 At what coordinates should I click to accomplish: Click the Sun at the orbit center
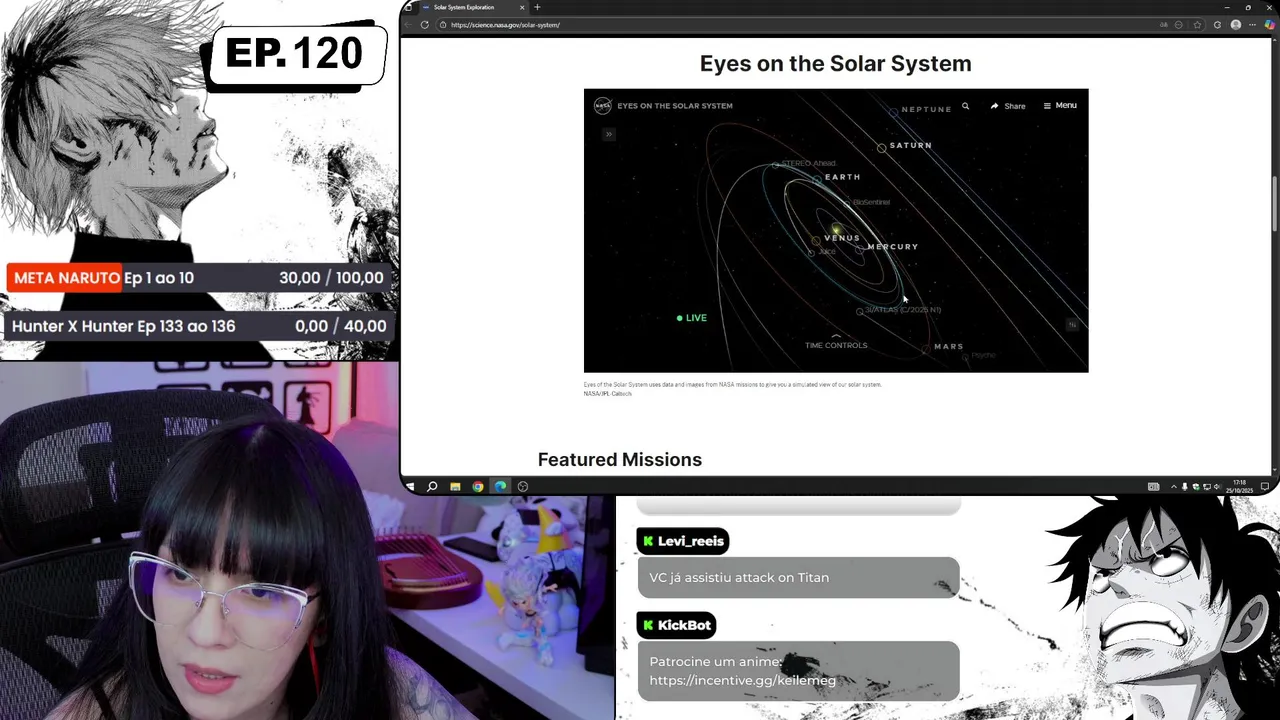(835, 229)
